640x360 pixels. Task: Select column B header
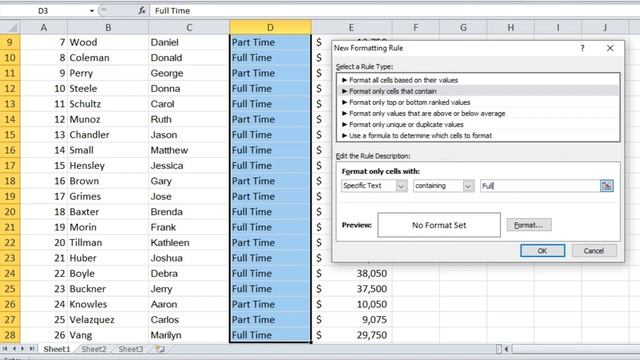(x=108, y=27)
